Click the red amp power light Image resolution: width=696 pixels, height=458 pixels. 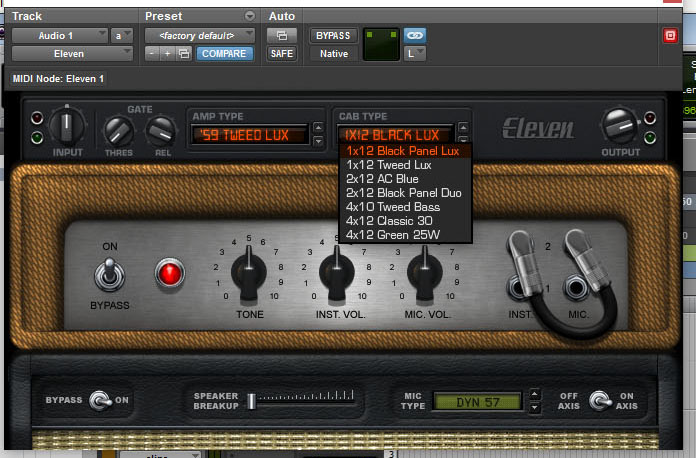pos(170,273)
